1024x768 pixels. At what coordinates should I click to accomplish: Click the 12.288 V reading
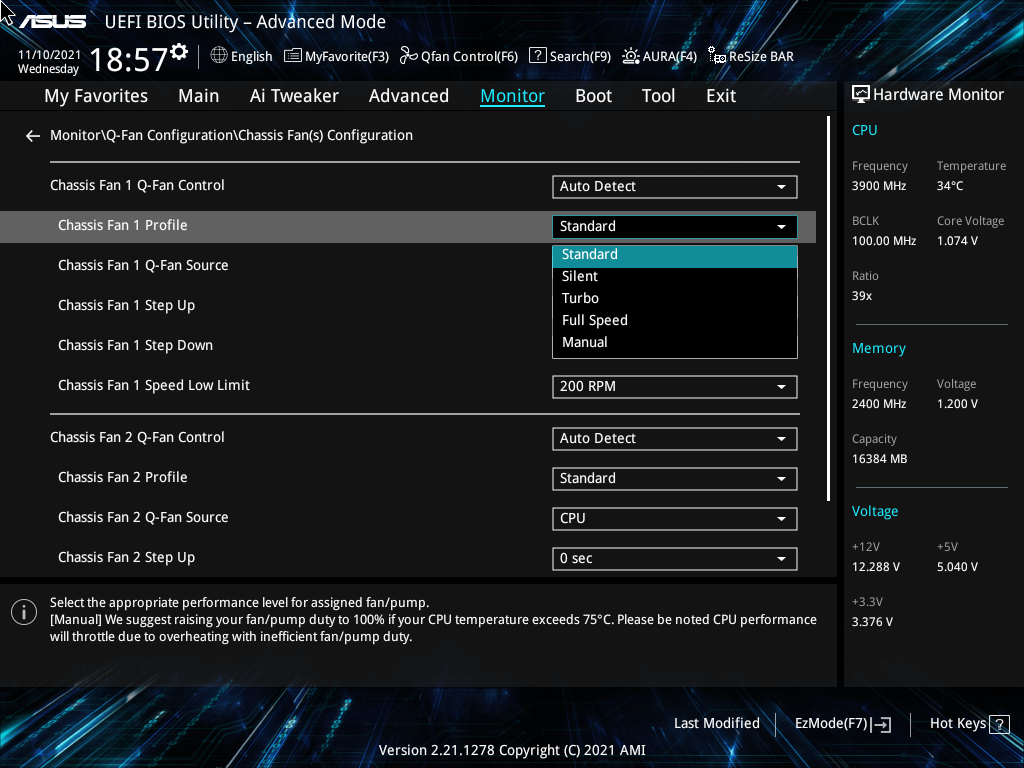[876, 567]
